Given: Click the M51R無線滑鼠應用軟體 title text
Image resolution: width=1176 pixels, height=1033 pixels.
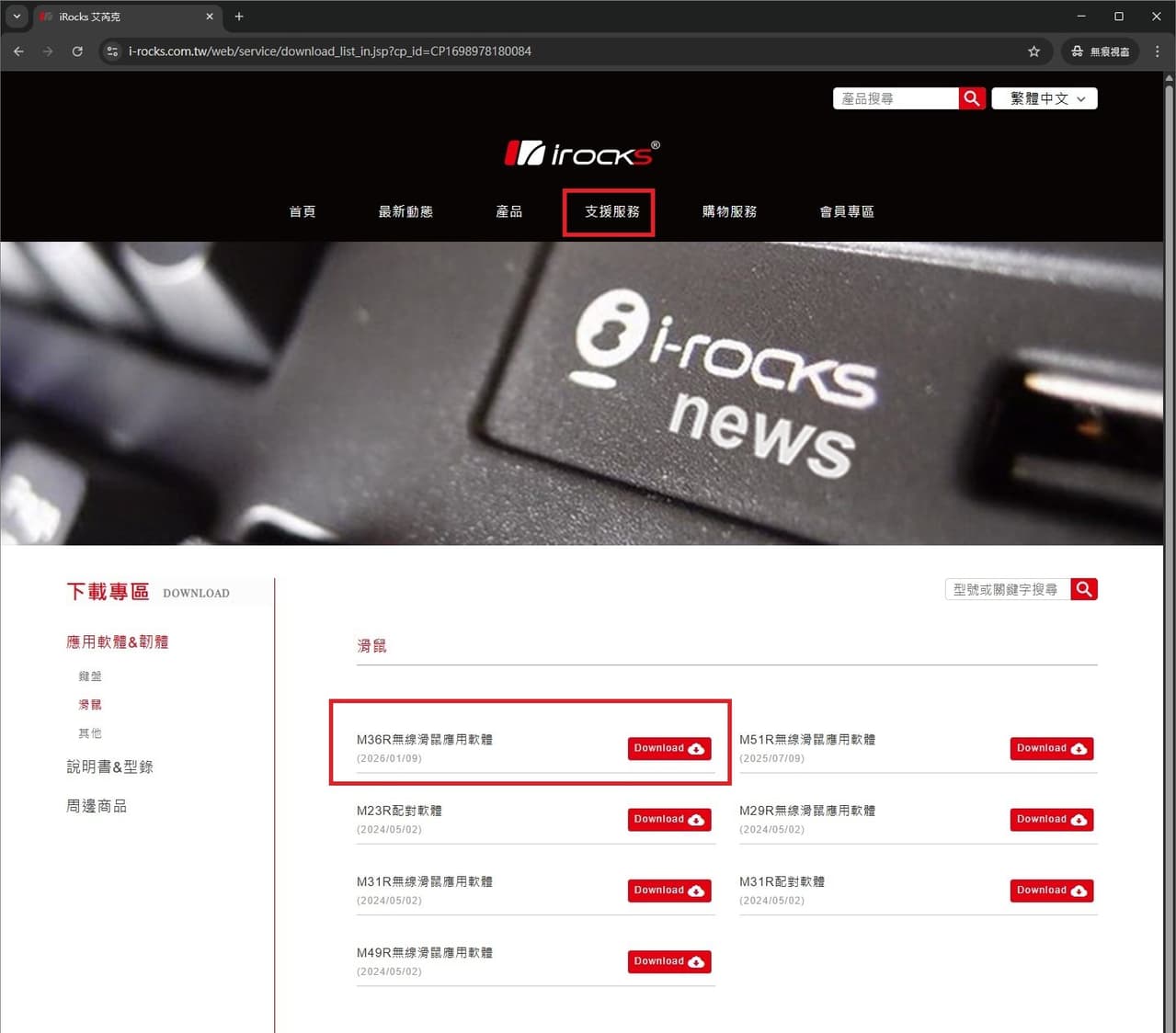Looking at the screenshot, I should click(807, 739).
